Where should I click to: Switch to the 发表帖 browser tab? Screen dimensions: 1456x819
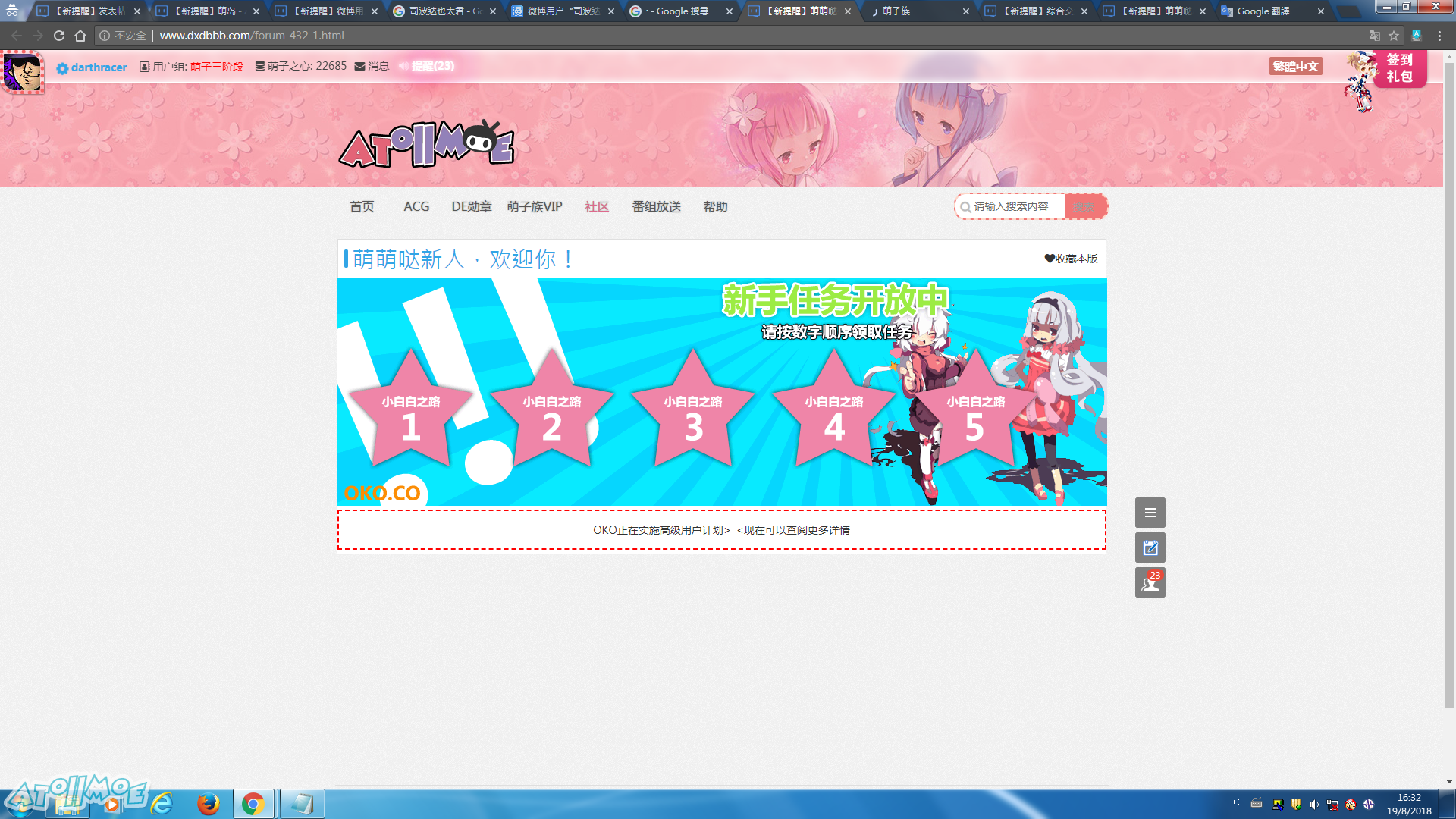(x=88, y=11)
